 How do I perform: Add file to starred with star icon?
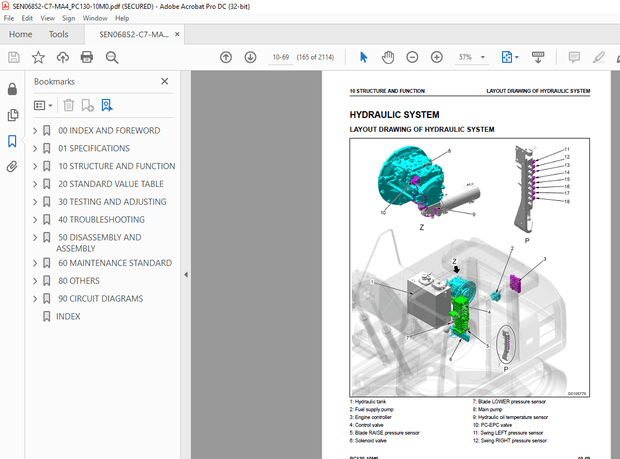click(x=38, y=57)
